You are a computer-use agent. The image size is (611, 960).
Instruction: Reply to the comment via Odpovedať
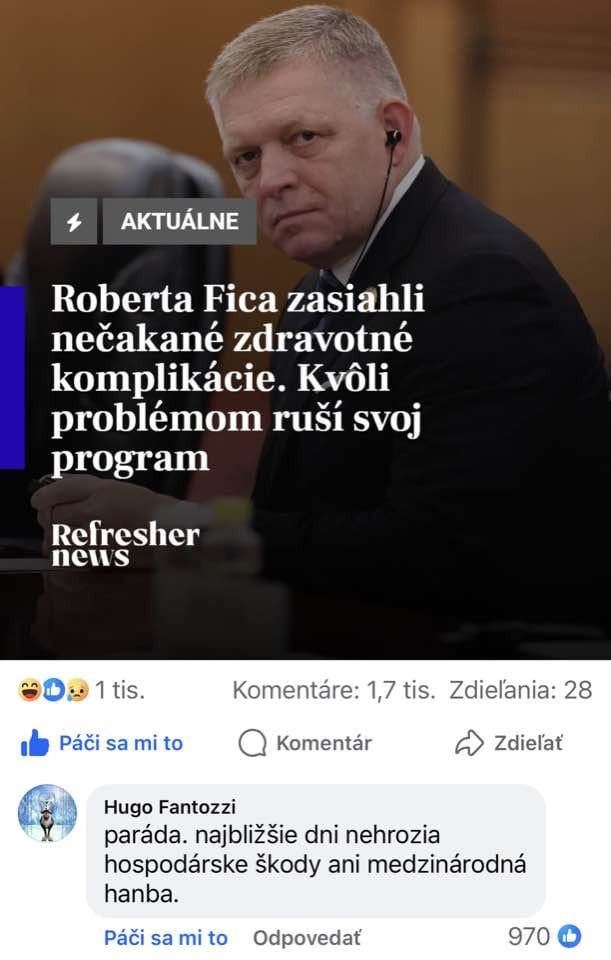tap(307, 937)
